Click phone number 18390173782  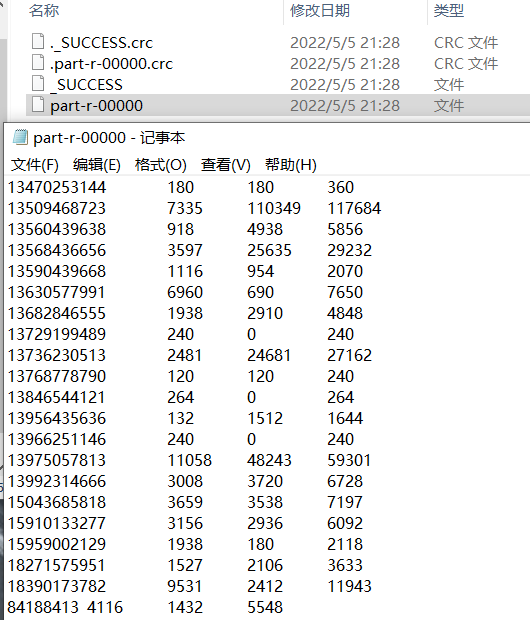point(57,586)
